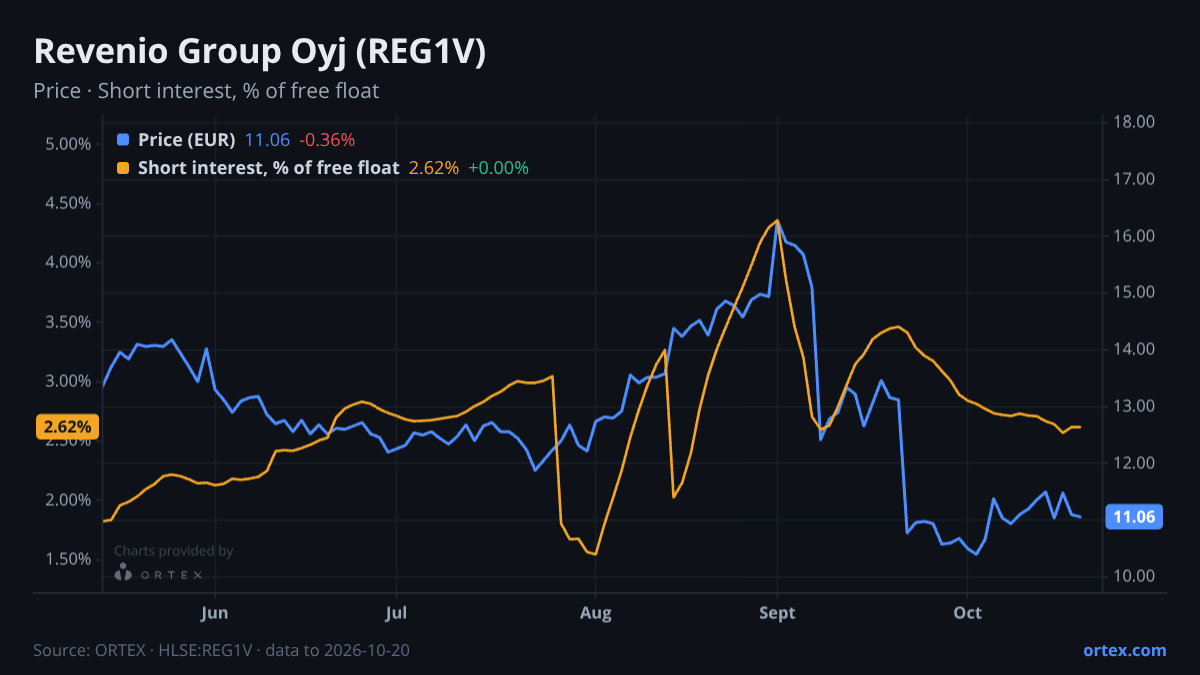Image resolution: width=1200 pixels, height=675 pixels.
Task: Click the -0.36% price change value
Action: 327,140
